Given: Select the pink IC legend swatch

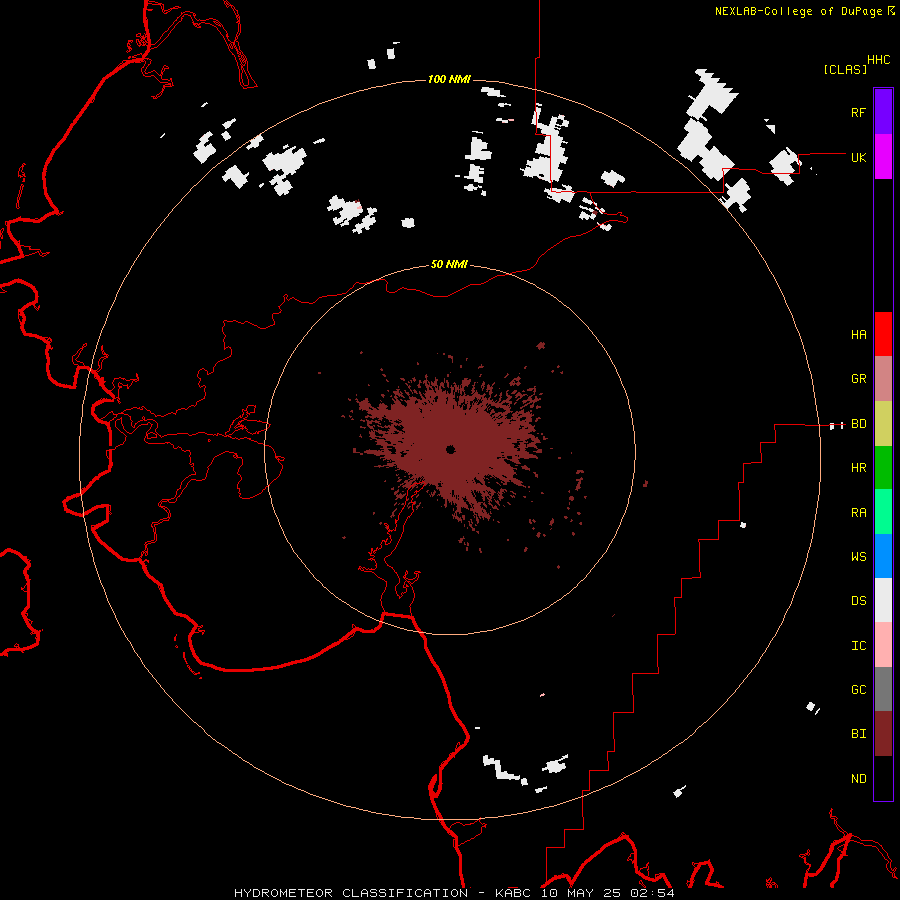Looking at the screenshot, I should (x=883, y=645).
